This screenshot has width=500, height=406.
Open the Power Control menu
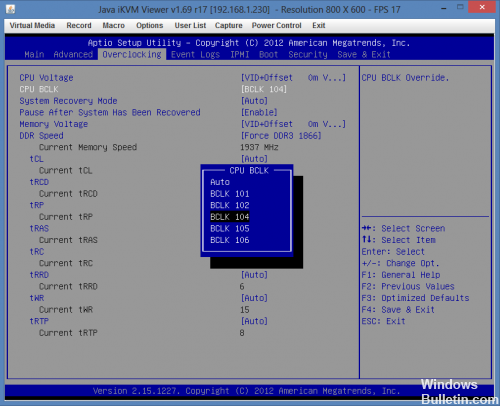pos(276,25)
